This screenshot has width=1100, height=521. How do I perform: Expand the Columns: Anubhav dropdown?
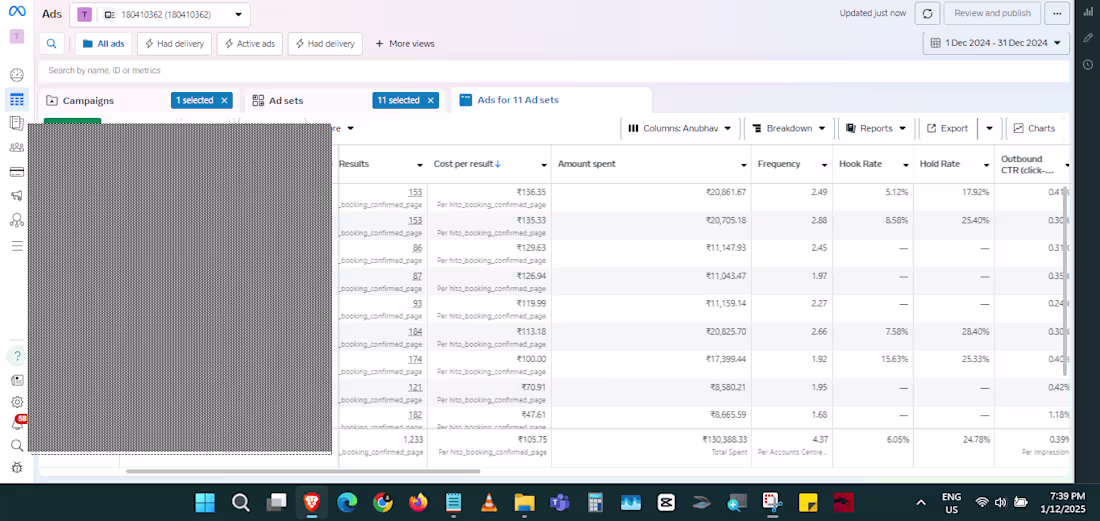[680, 128]
